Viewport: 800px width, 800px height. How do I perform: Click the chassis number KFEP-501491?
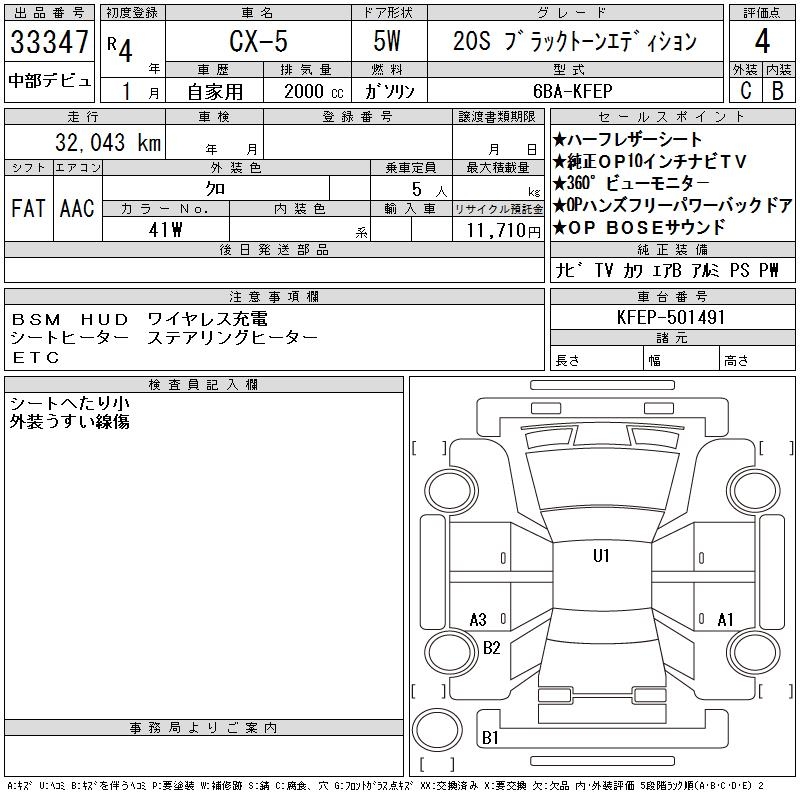(x=671, y=317)
